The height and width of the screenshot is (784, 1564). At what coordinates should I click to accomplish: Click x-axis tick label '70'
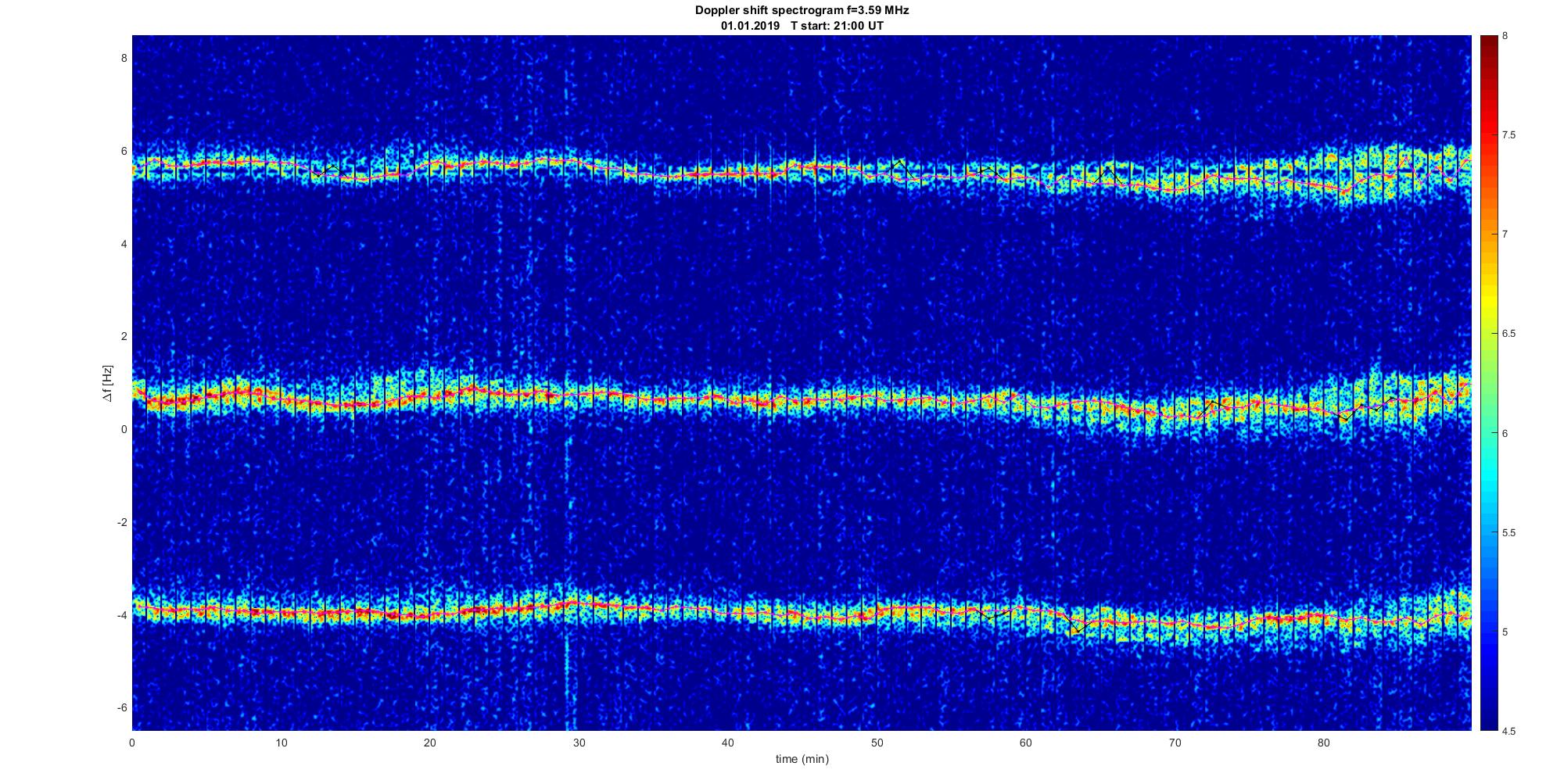point(1175,743)
